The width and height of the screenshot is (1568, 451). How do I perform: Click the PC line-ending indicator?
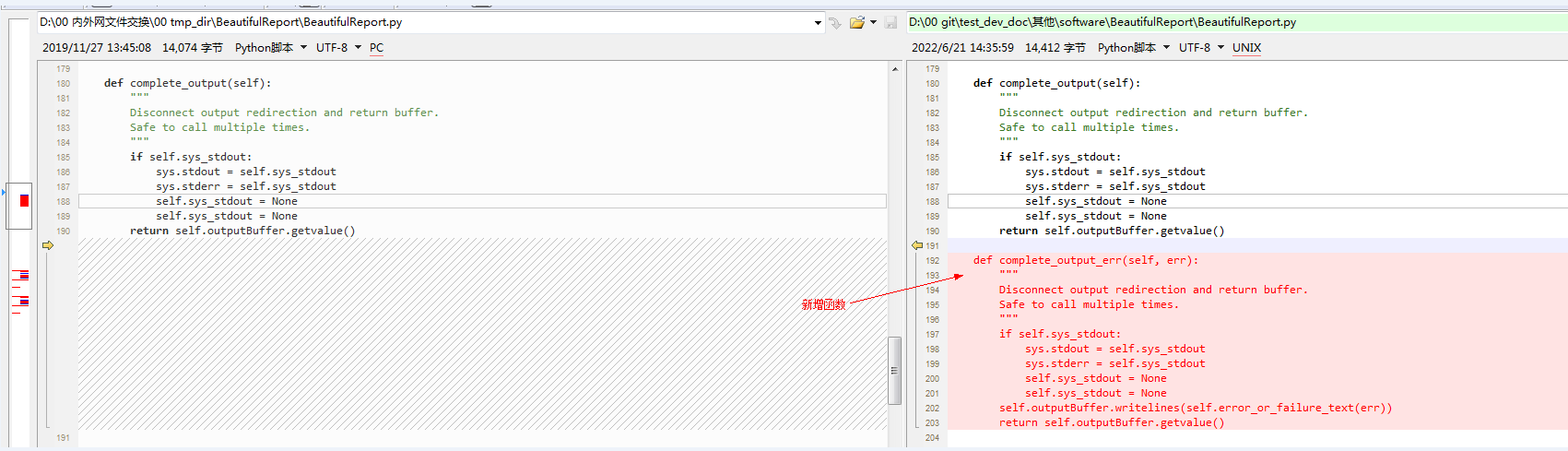pos(376,48)
